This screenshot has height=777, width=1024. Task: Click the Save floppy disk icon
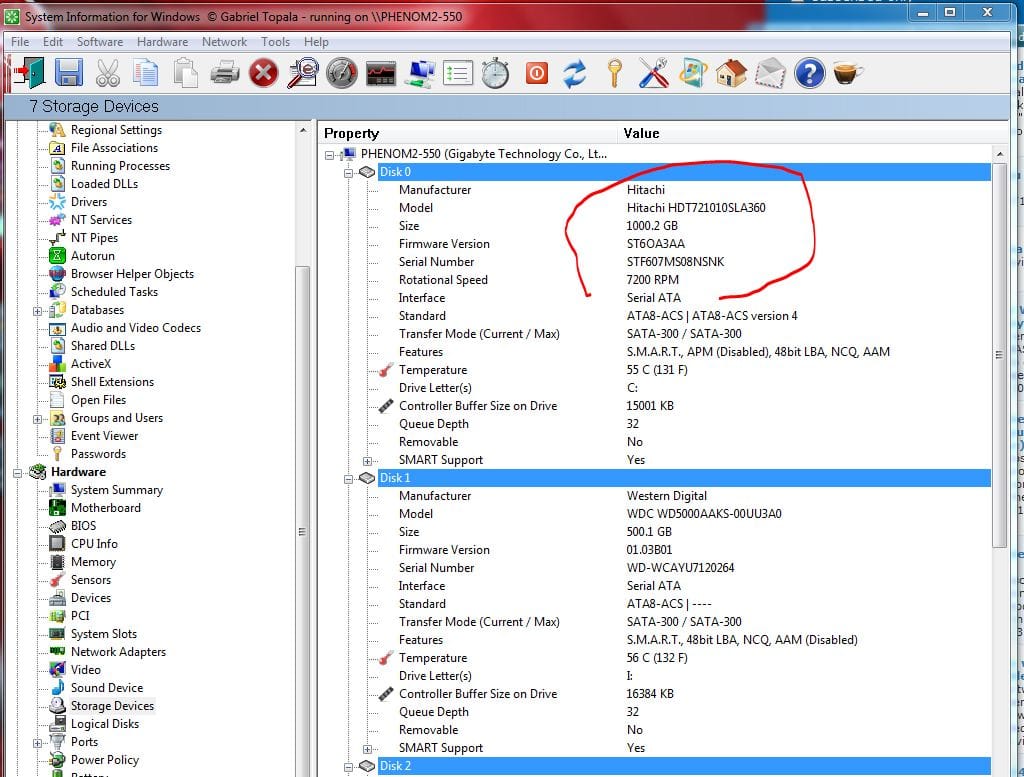pyautogui.click(x=69, y=72)
